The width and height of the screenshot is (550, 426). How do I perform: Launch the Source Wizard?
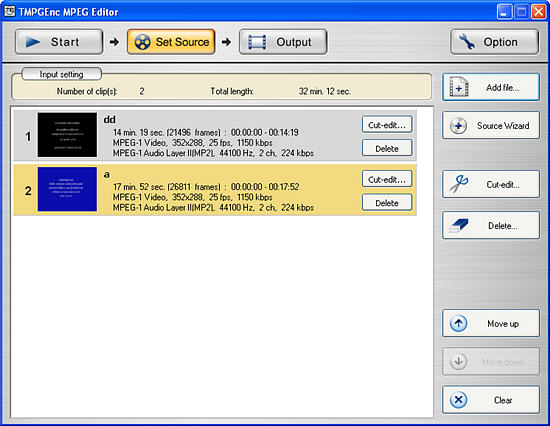pos(491,125)
